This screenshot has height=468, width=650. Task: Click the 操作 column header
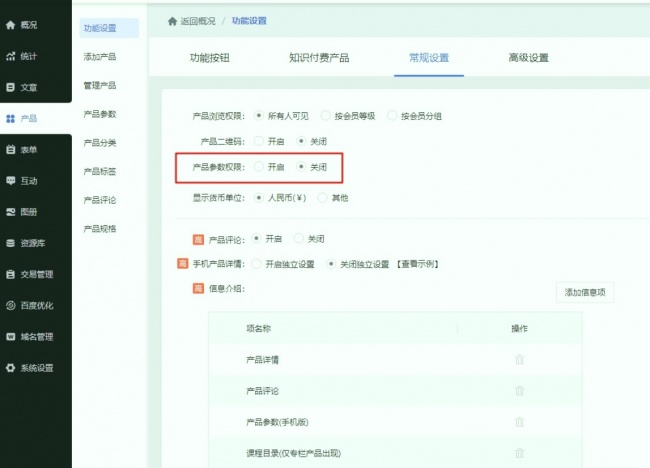(519, 329)
